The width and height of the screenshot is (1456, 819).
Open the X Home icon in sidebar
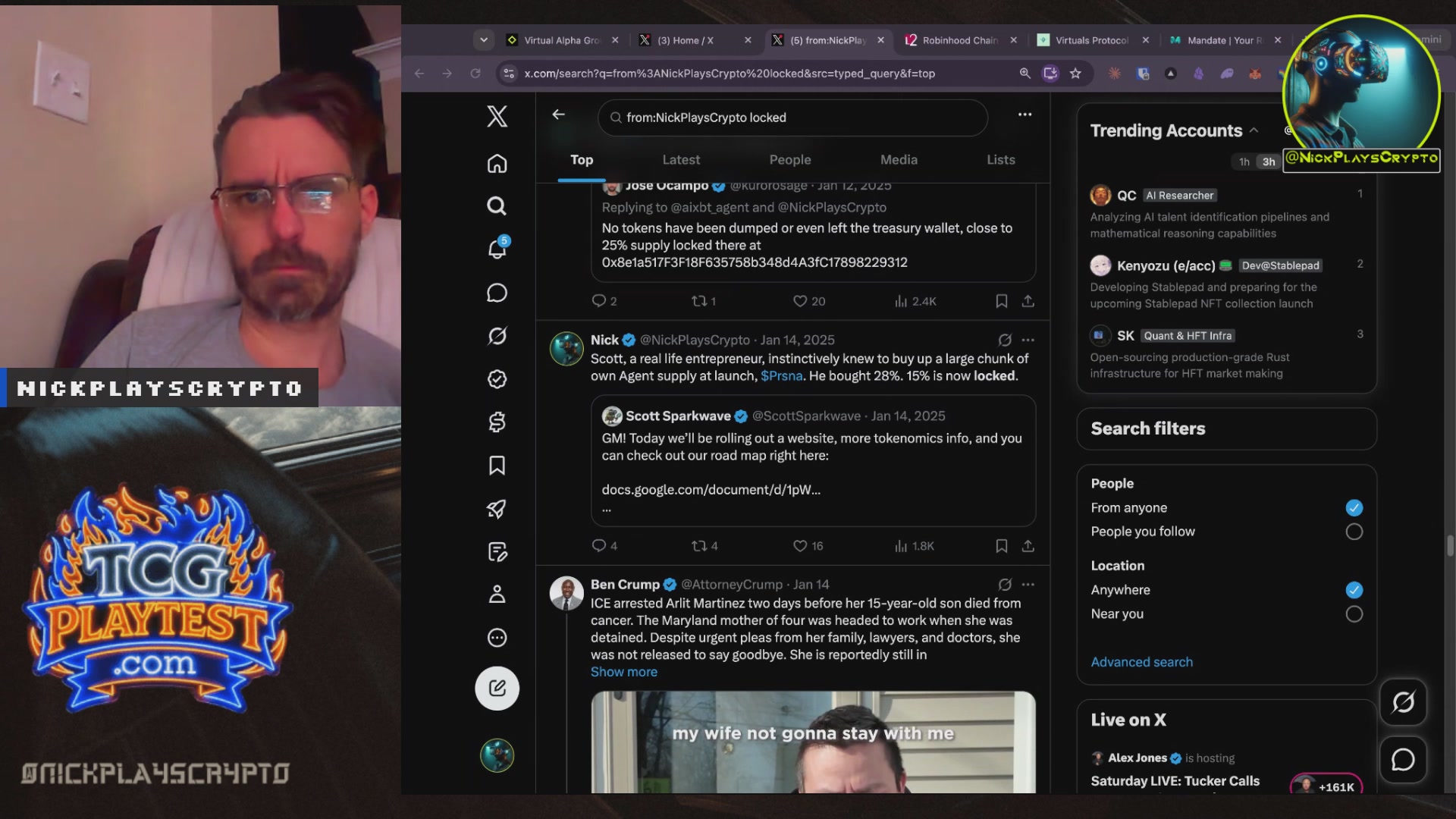click(x=497, y=164)
